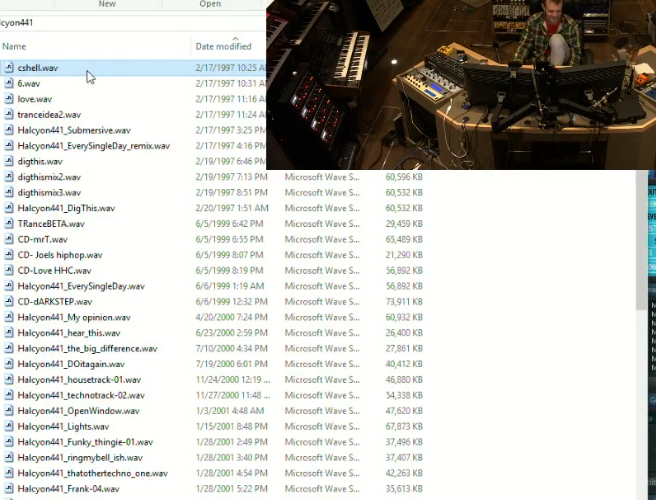Click the icon next to love.wav
The height and width of the screenshot is (500, 656).
tap(9, 99)
